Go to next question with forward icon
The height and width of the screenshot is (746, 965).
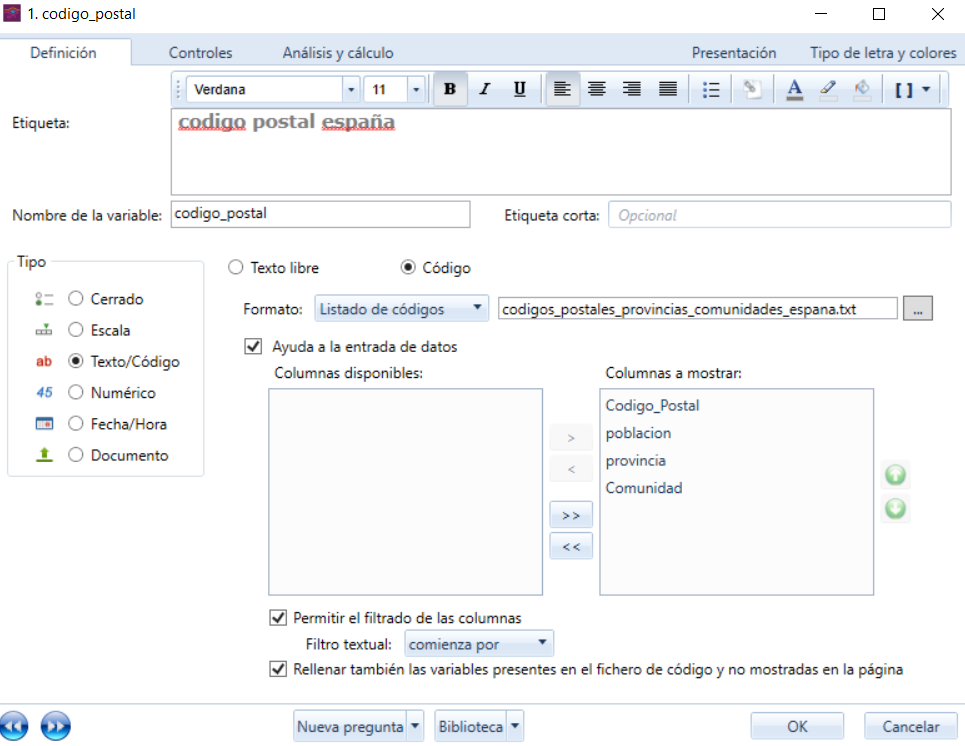pos(55,726)
